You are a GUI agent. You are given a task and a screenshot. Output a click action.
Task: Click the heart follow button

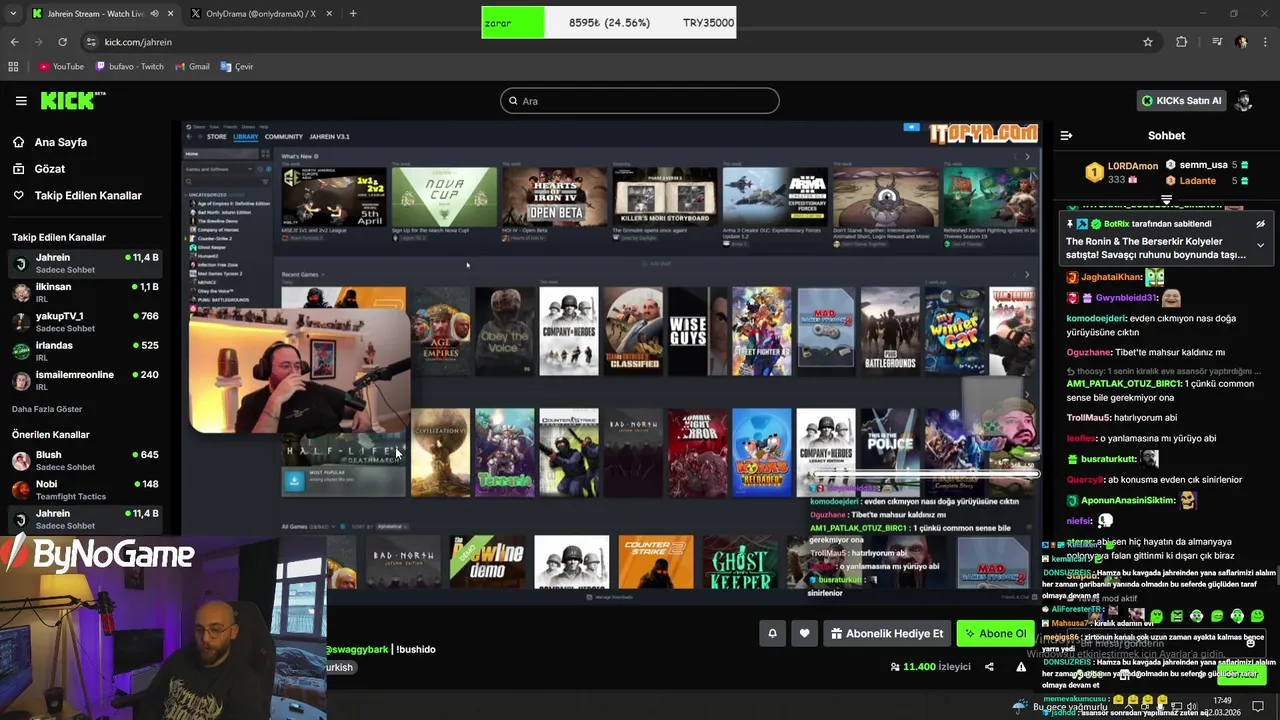click(804, 633)
